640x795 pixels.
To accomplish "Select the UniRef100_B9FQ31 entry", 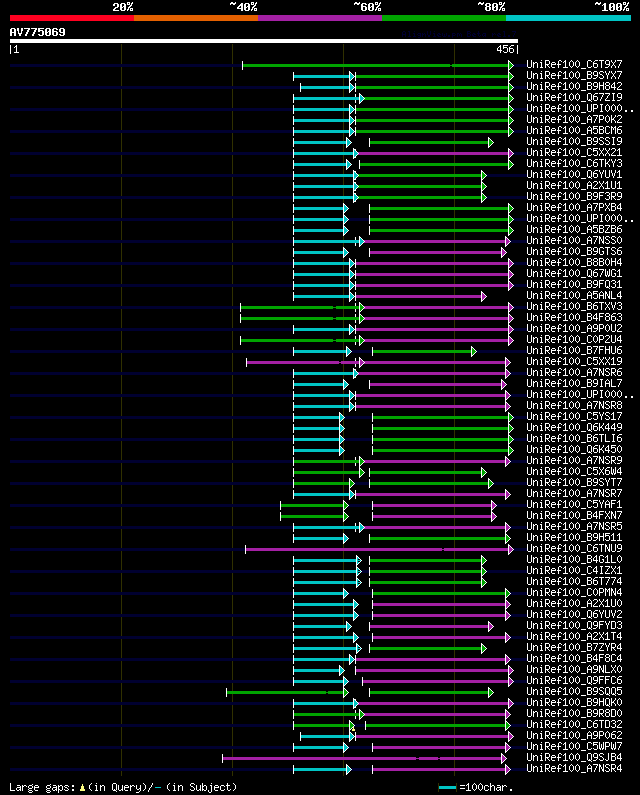I will [574, 284].
